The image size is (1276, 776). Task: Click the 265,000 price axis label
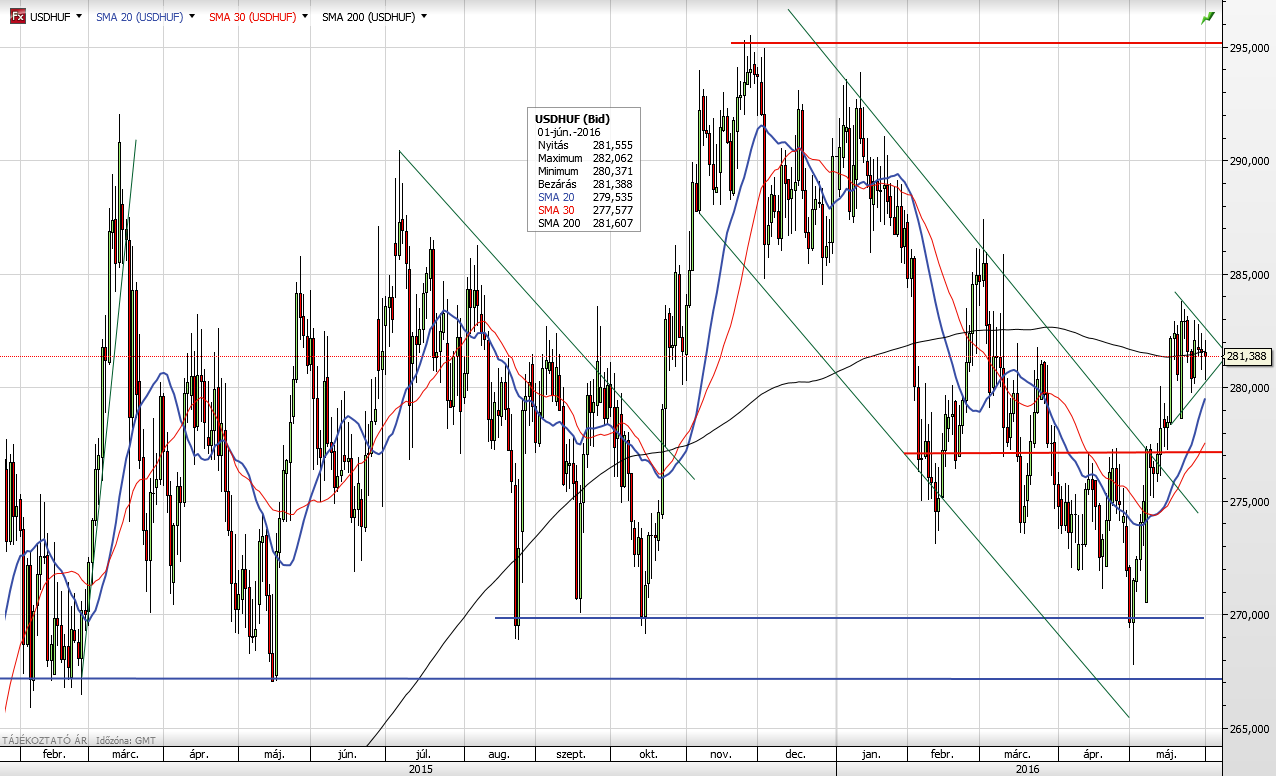(x=1251, y=729)
